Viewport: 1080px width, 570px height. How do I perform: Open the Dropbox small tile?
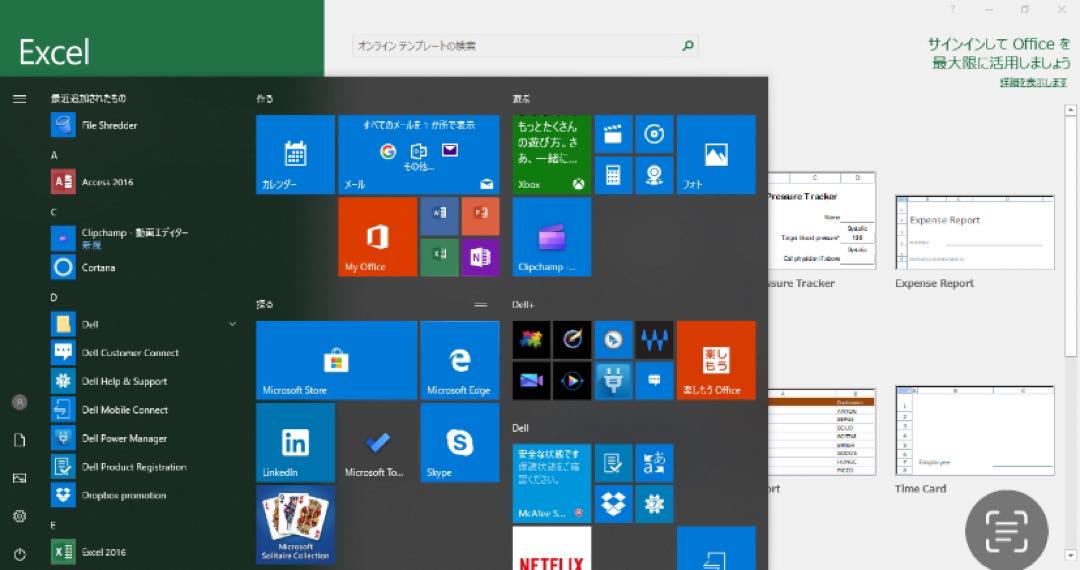point(613,504)
